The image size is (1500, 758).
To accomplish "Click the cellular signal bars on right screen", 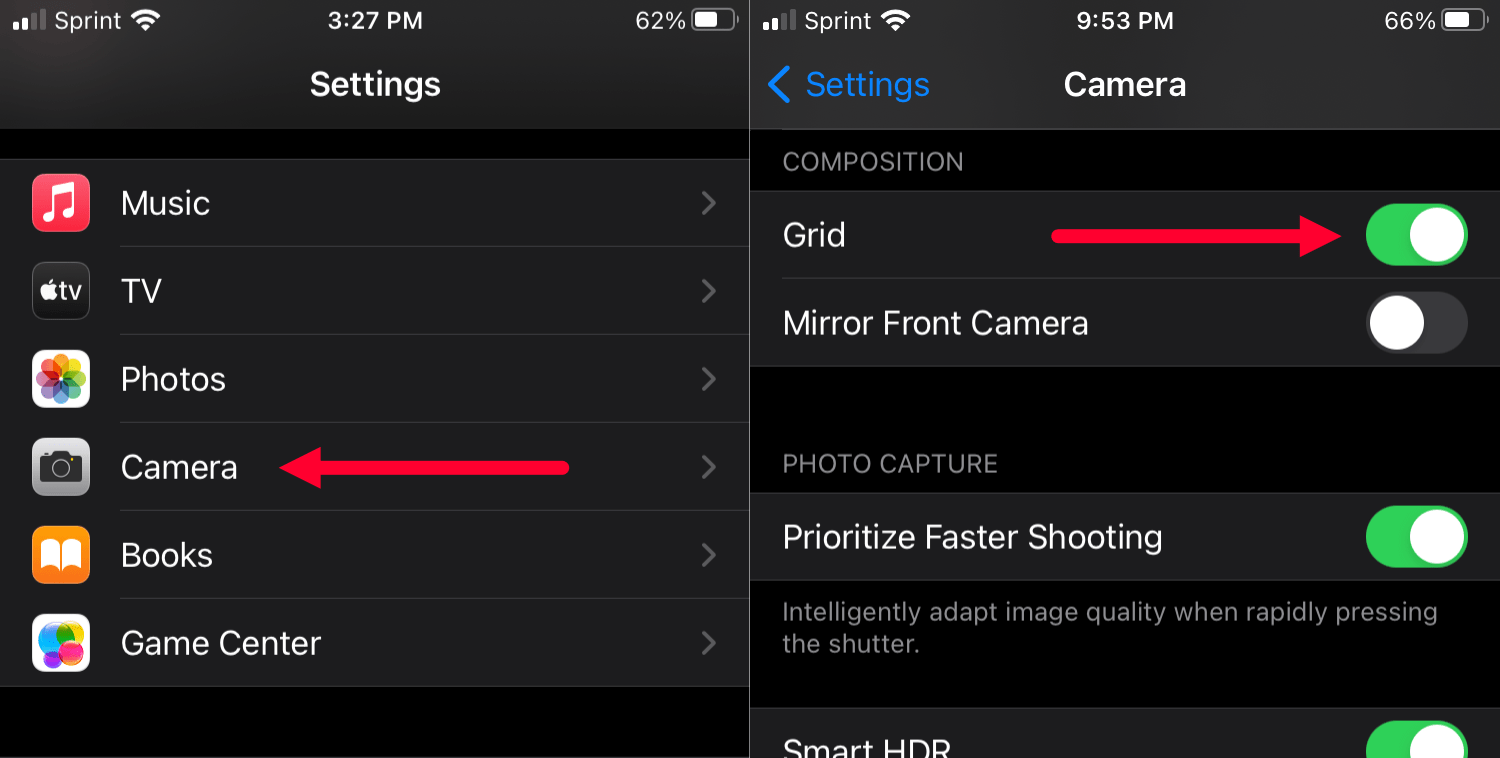I will (x=781, y=18).
